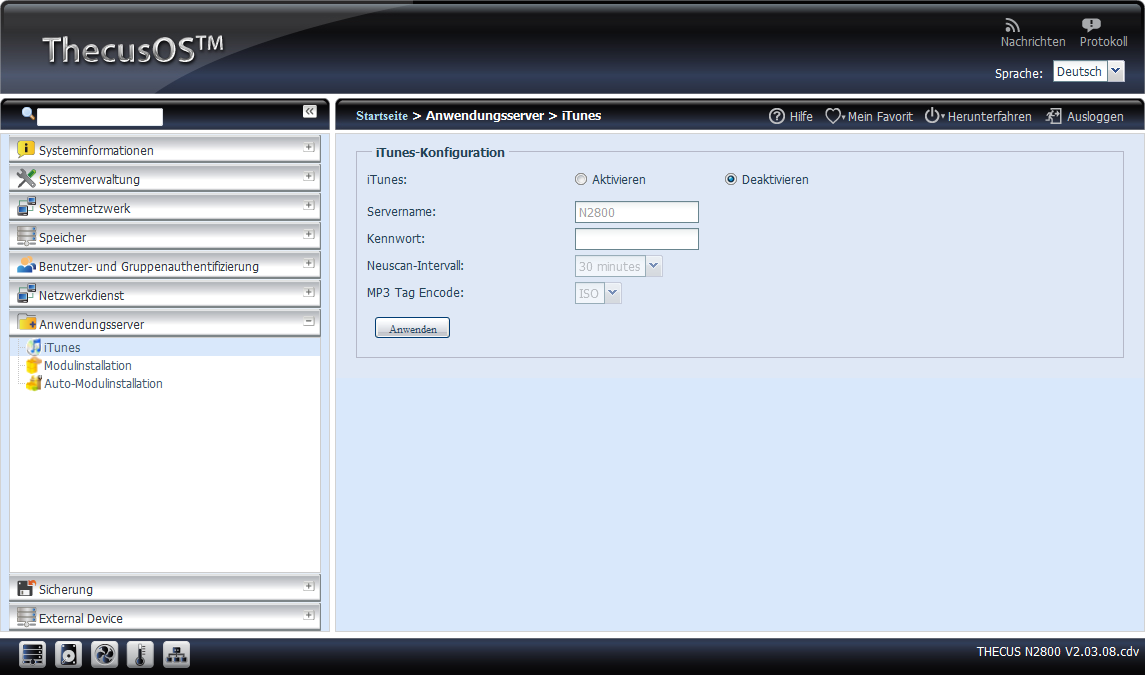The width and height of the screenshot is (1145, 675).
Task: Open fan status icon in bottom bar
Action: pyautogui.click(x=104, y=655)
